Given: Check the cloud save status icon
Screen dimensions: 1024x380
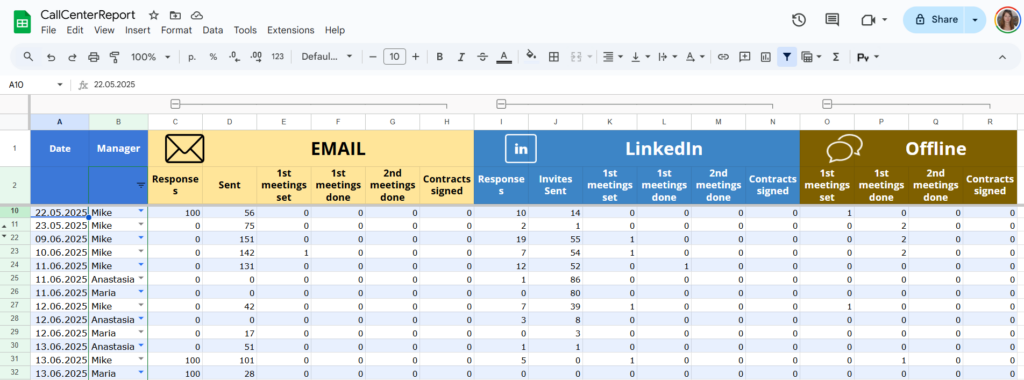Looking at the screenshot, I should (197, 15).
